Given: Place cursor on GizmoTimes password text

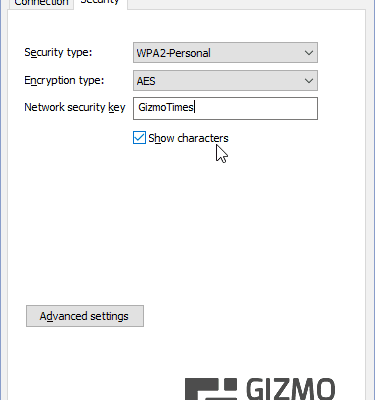Looking at the screenshot, I should (x=166, y=107).
